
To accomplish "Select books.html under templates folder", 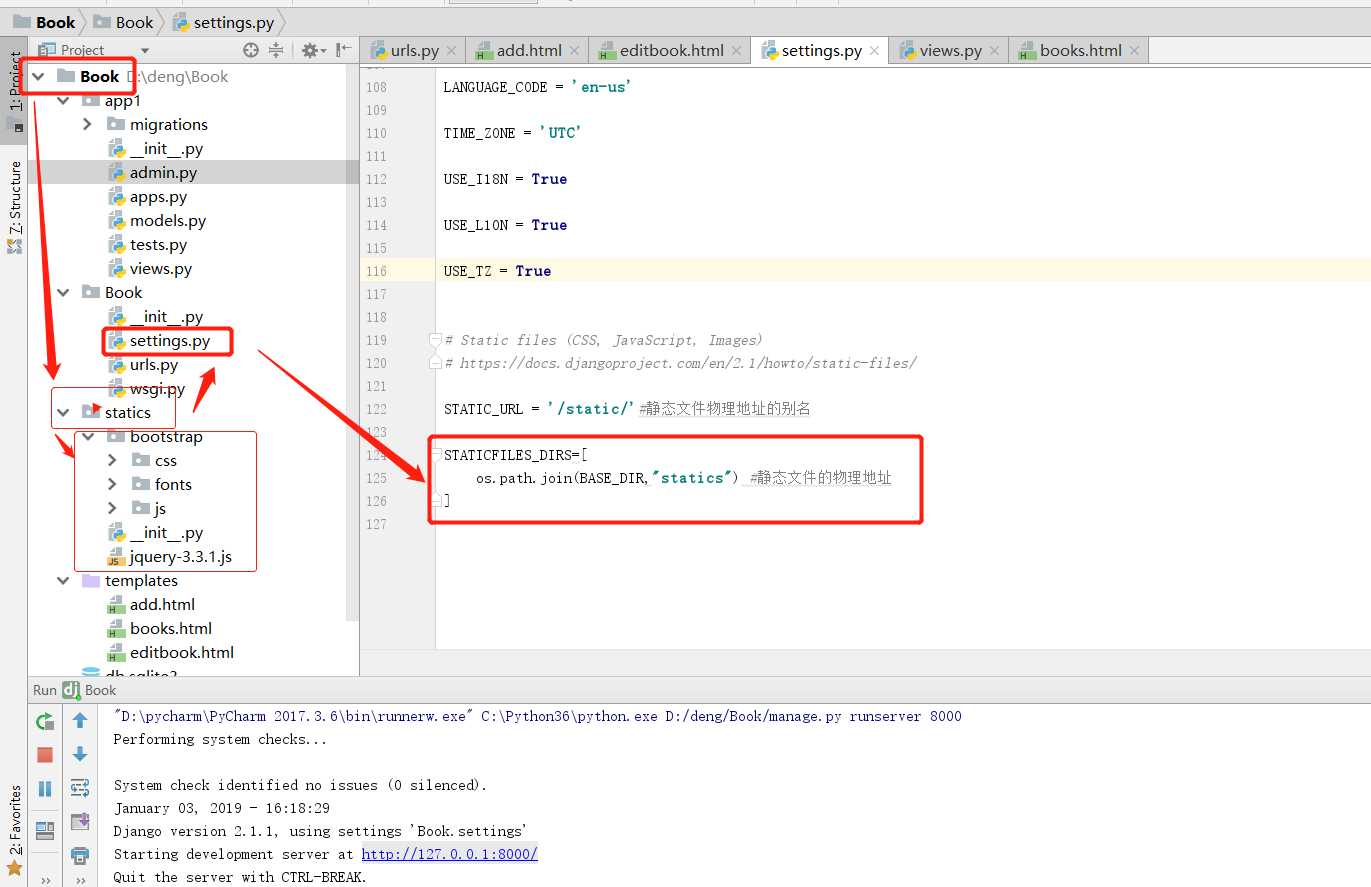I will 170,628.
